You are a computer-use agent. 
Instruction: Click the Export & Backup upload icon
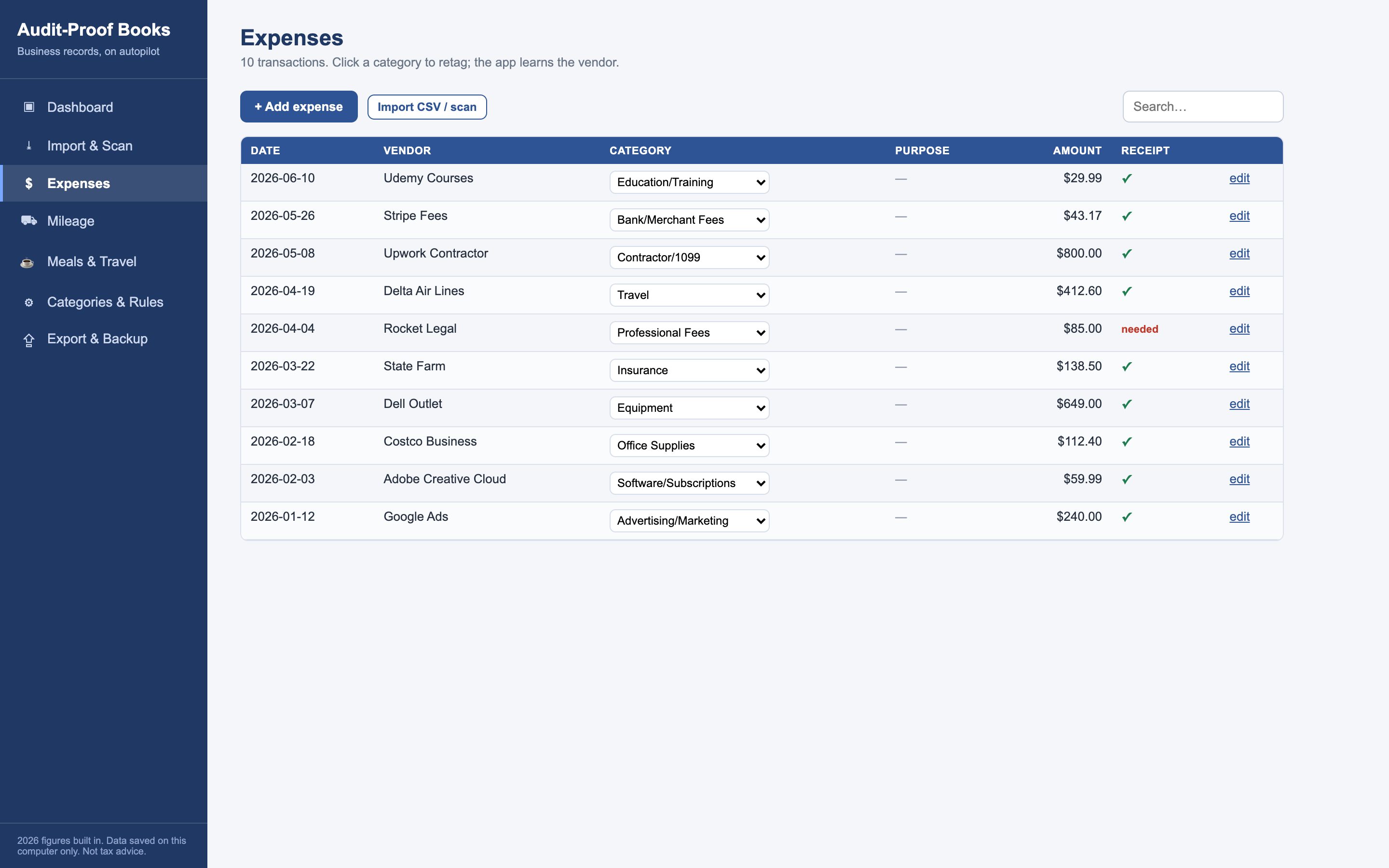coord(29,340)
